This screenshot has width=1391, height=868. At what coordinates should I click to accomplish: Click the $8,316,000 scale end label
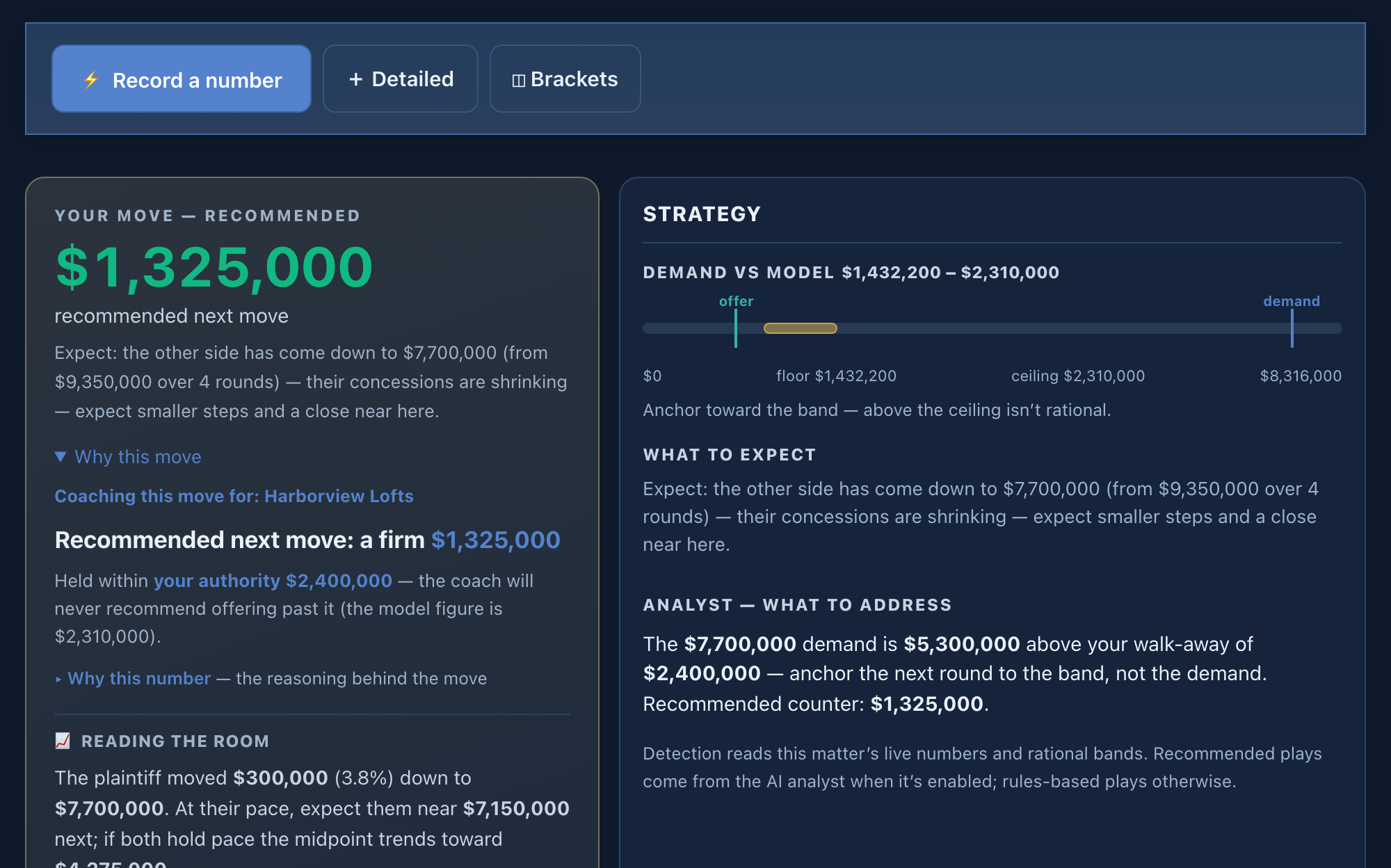pyautogui.click(x=1301, y=376)
